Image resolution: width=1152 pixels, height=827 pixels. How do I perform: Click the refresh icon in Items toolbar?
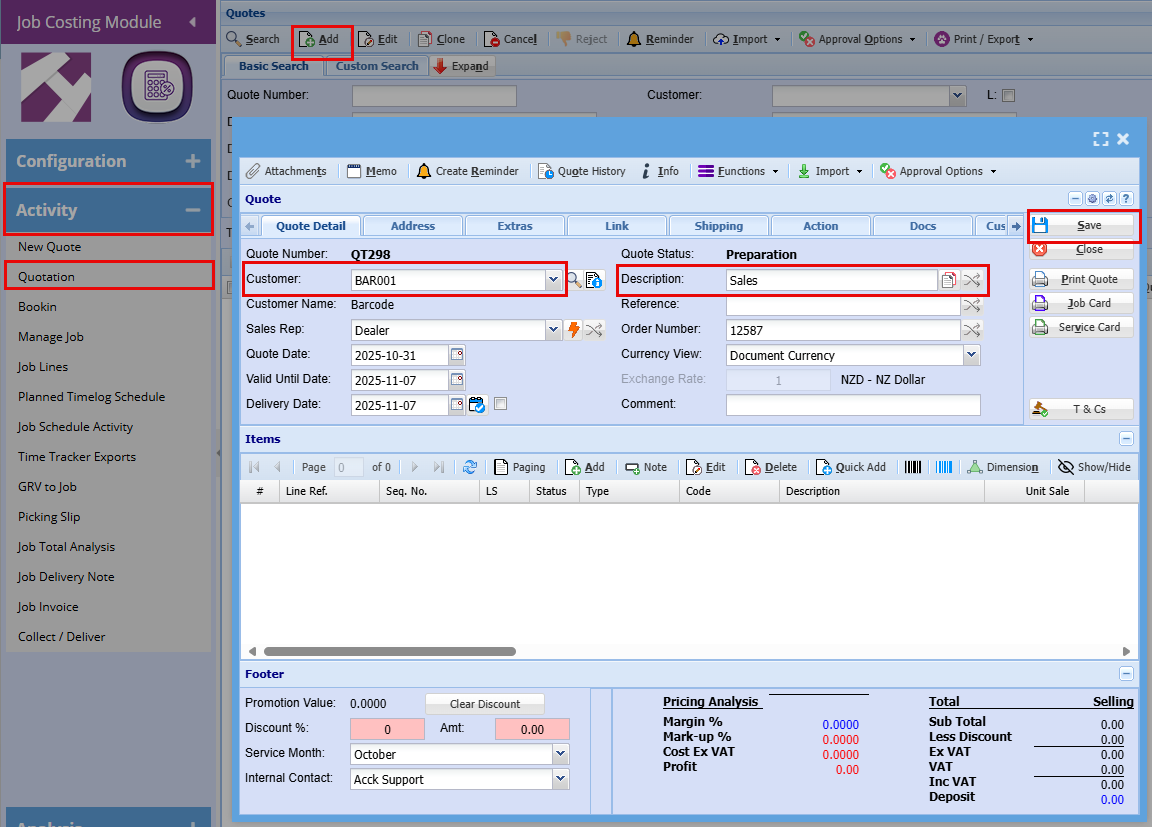(x=470, y=467)
